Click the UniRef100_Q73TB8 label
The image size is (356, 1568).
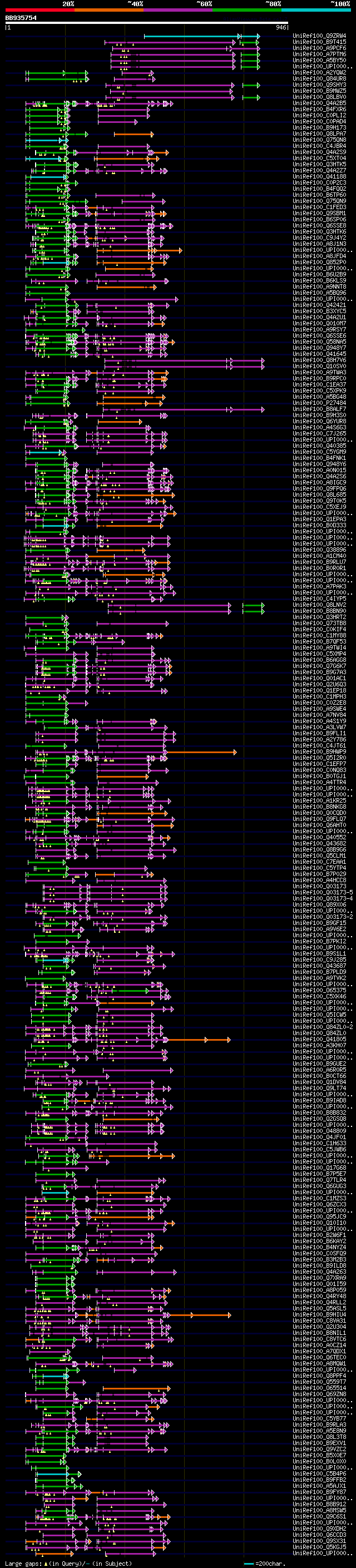coord(319,624)
